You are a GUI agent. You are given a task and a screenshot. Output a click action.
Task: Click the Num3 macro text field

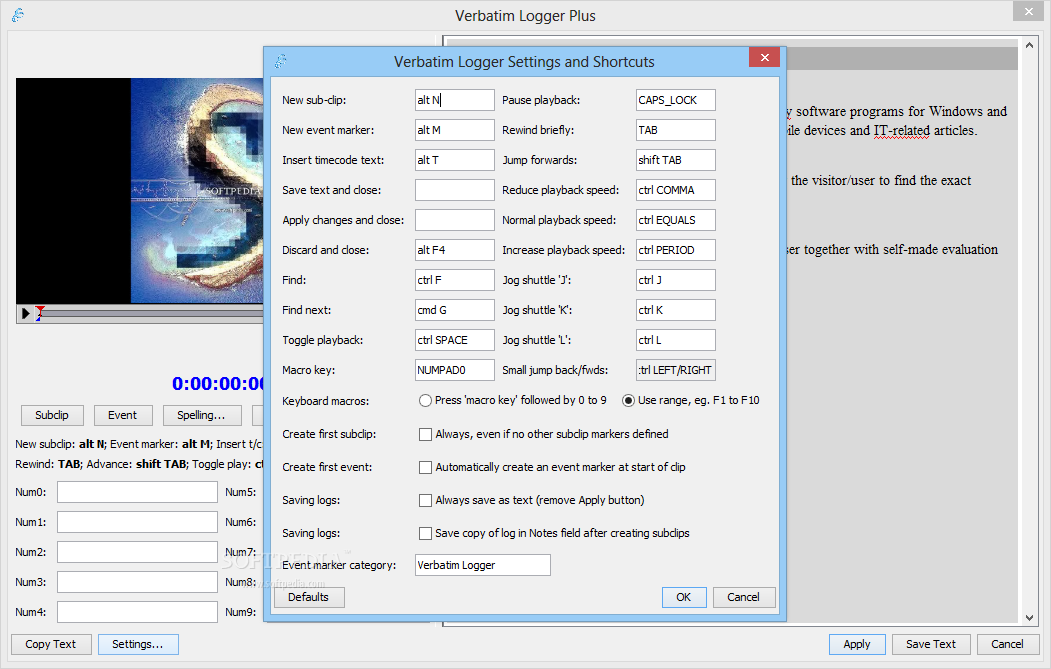point(137,583)
